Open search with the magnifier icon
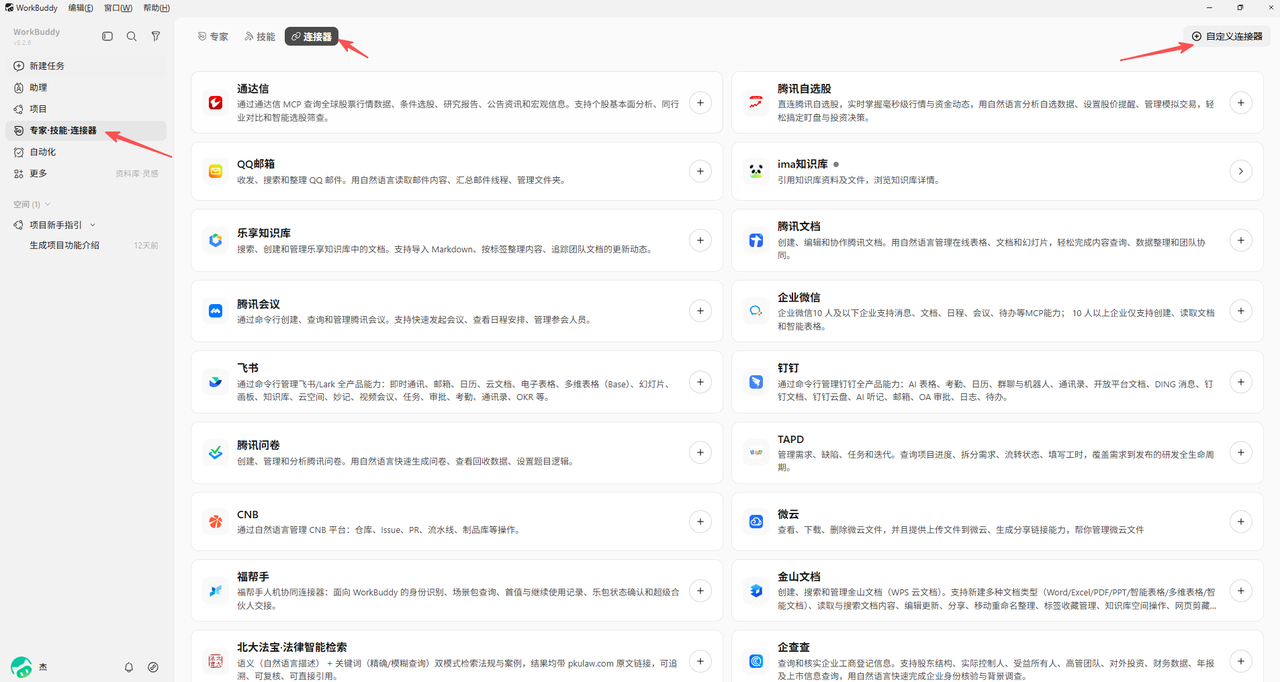The image size is (1280, 682). click(131, 36)
